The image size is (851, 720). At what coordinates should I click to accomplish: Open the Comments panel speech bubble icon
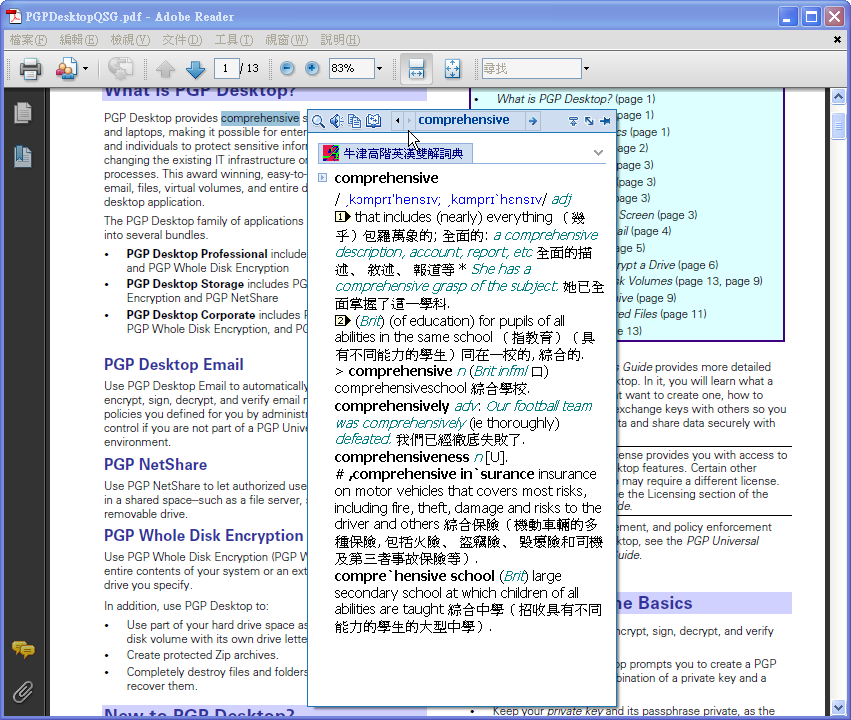pyautogui.click(x=23, y=648)
